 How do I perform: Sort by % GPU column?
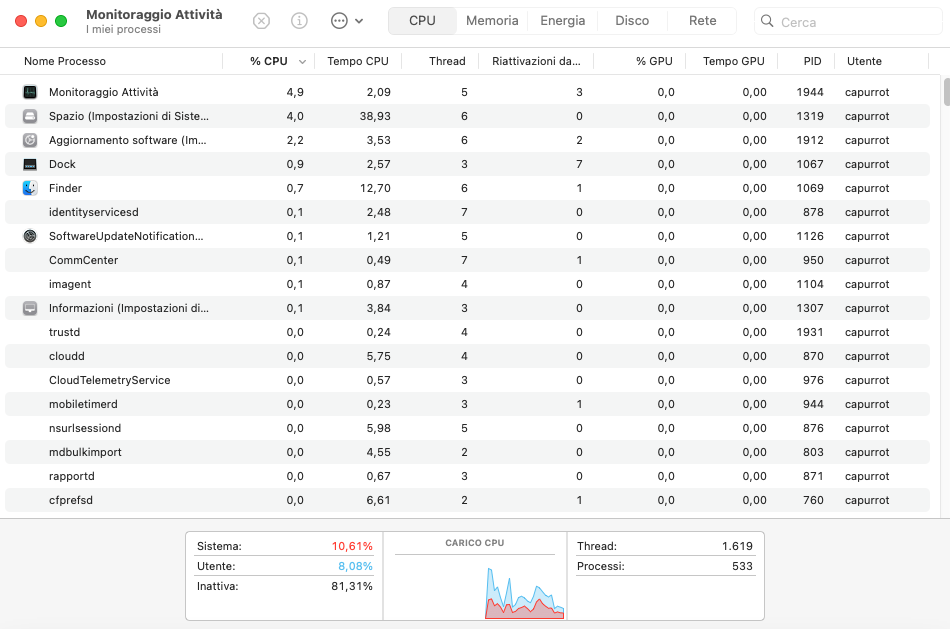654,61
